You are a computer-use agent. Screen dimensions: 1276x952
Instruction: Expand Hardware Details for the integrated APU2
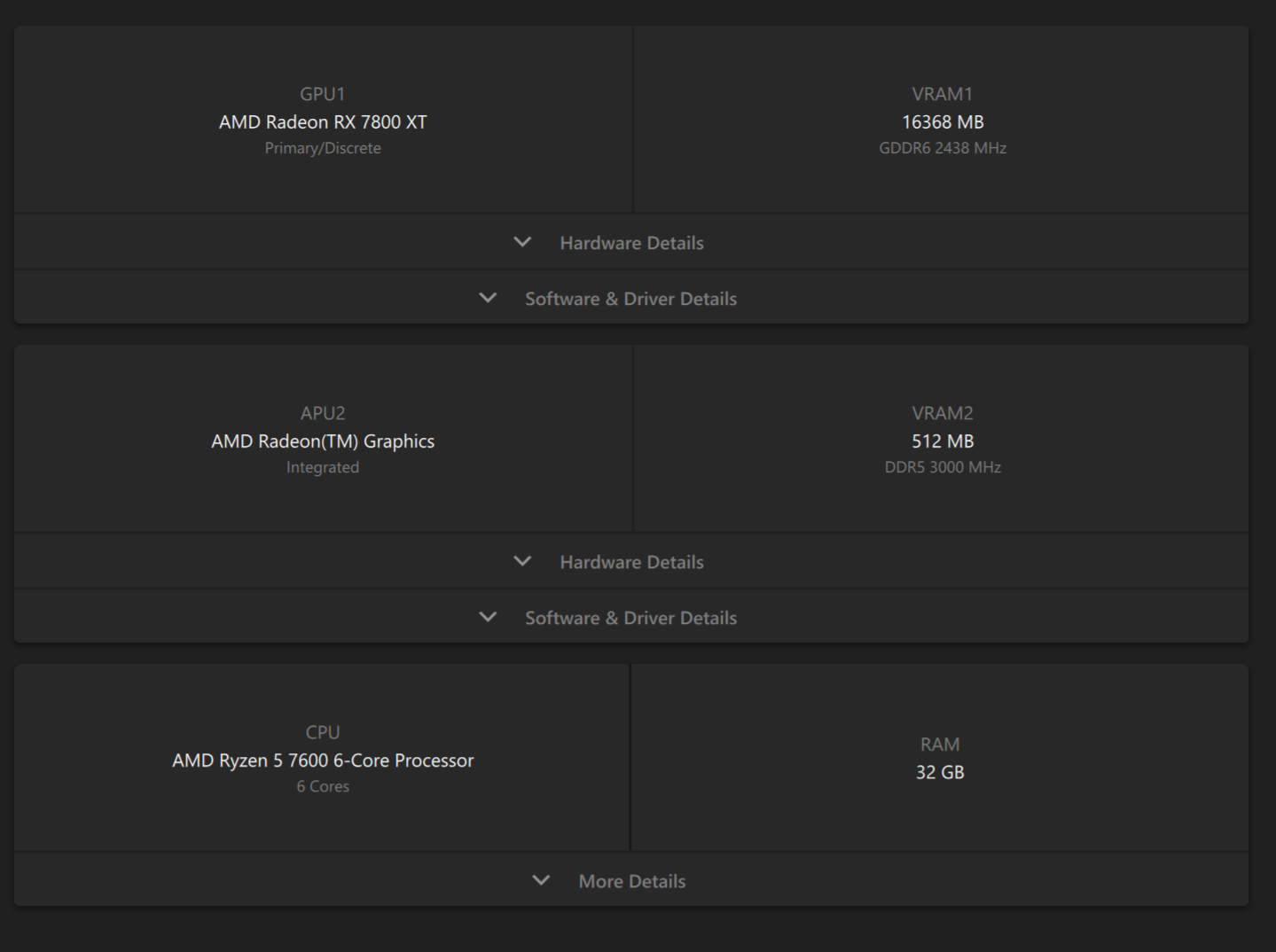point(631,561)
